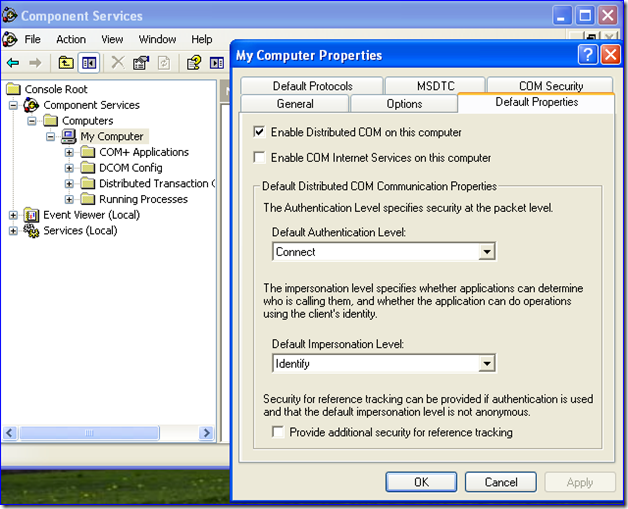This screenshot has width=628, height=509.
Task: Collapse the Component Services tree node
Action: point(13,105)
